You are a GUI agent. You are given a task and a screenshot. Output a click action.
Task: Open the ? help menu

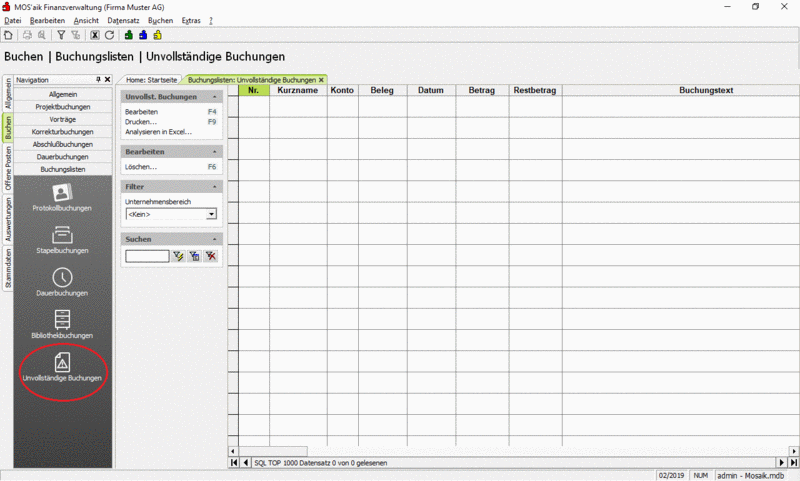point(211,20)
